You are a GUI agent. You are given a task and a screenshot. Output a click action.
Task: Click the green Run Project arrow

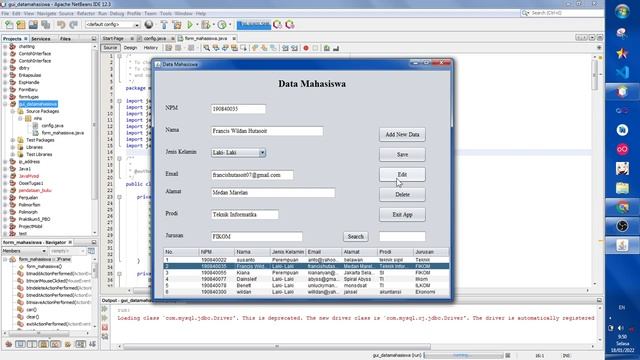190,25
